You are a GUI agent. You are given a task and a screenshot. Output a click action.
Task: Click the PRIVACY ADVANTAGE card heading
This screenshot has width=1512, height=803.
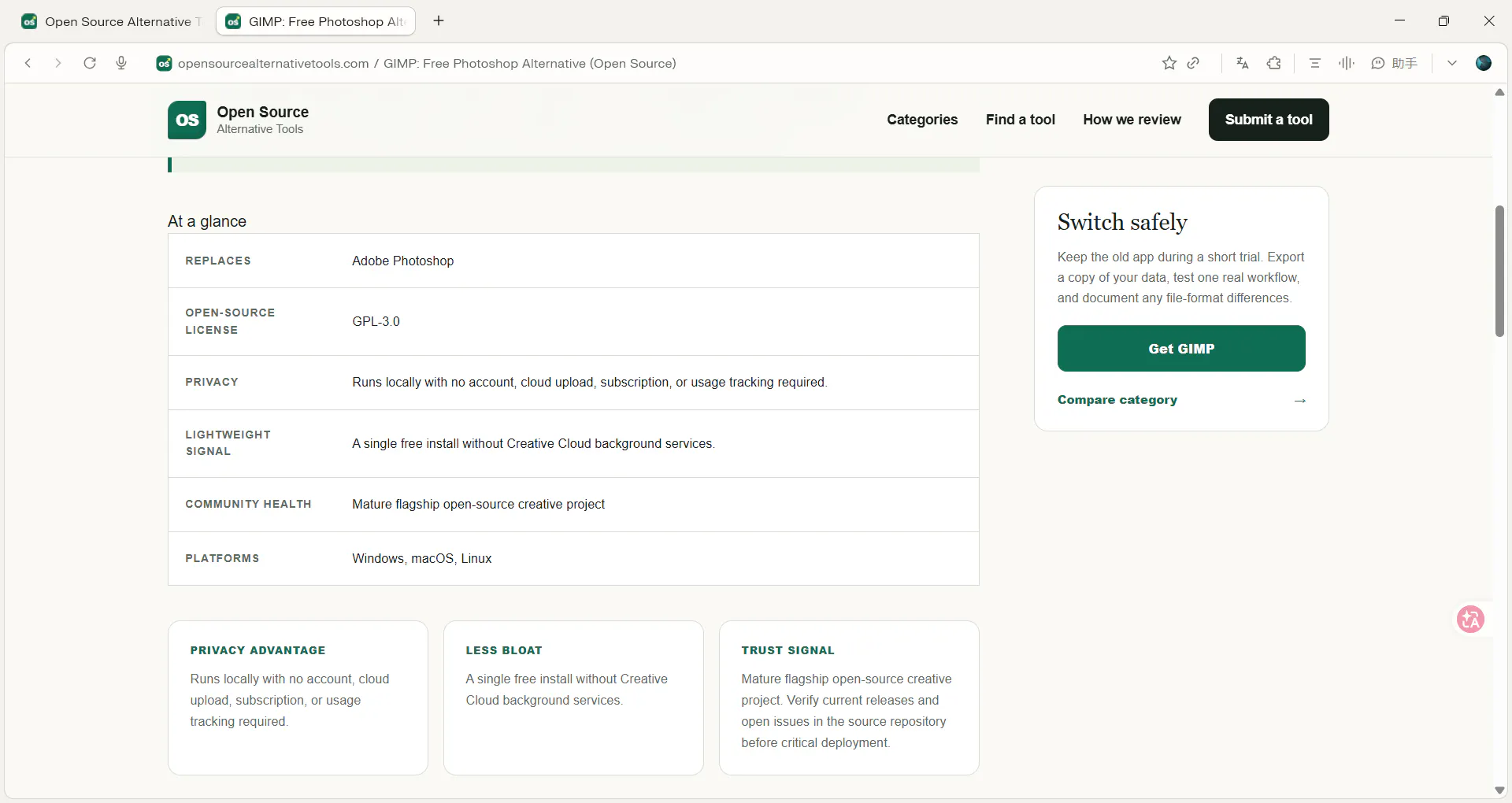pyautogui.click(x=258, y=650)
